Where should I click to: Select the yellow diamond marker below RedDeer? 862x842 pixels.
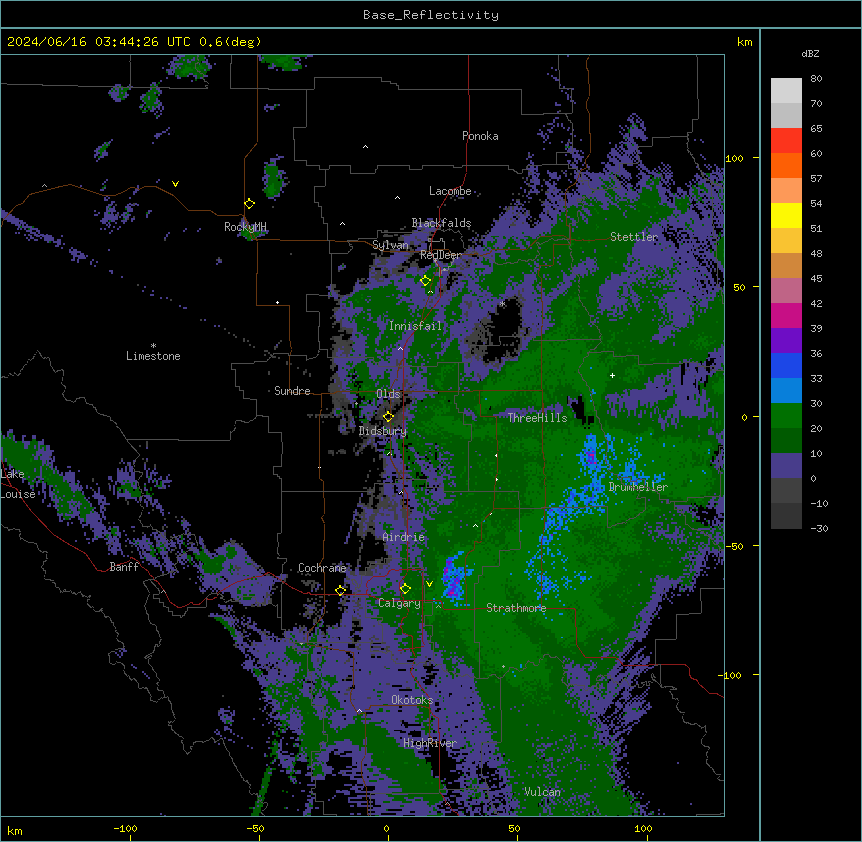coord(425,281)
